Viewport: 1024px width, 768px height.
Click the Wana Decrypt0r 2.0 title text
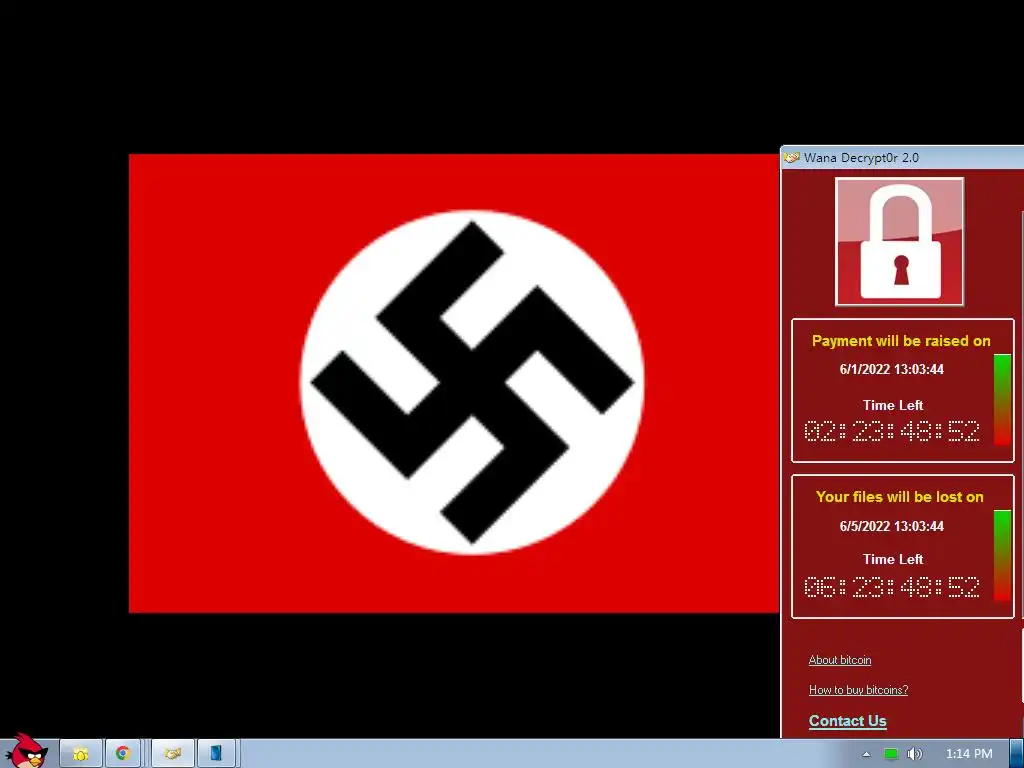861,157
